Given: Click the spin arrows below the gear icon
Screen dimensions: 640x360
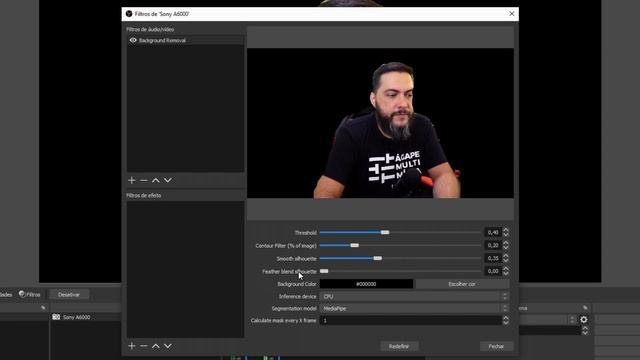Looking at the screenshot, I should click(x=585, y=331).
